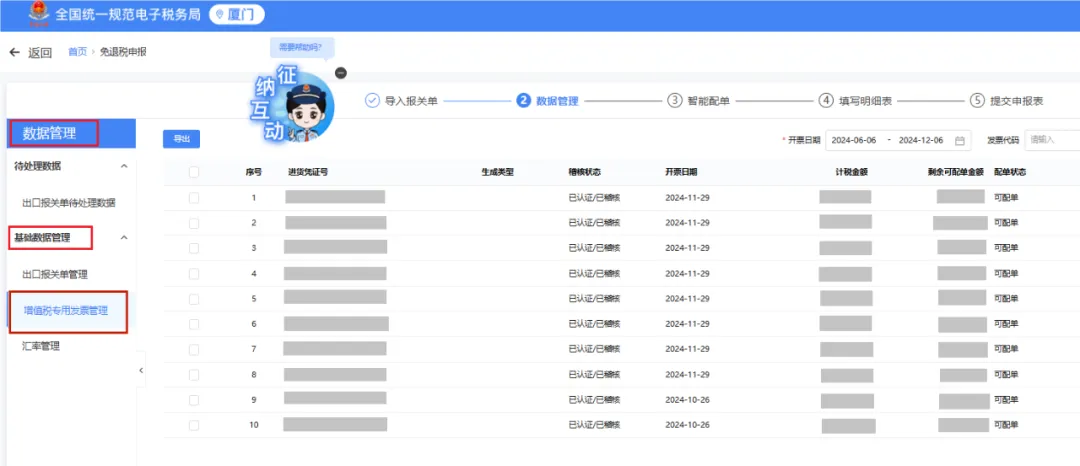Go to the 智能配单 step label
This screenshot has height=466, width=1080.
[708, 101]
